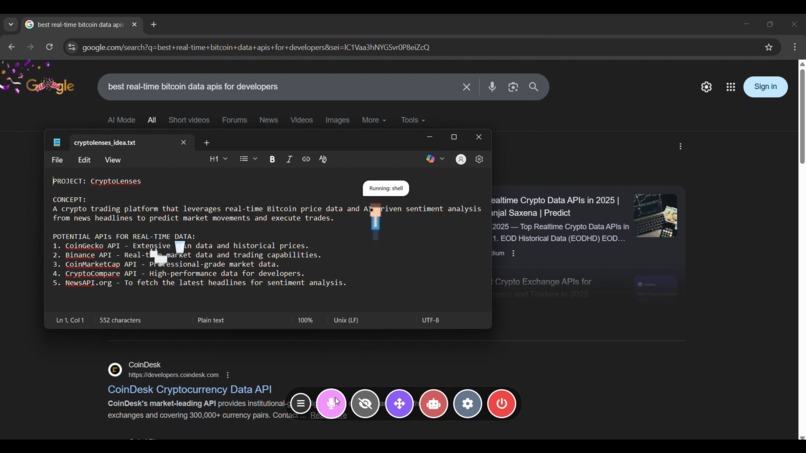Switch to Short videos search tab

click(189, 120)
